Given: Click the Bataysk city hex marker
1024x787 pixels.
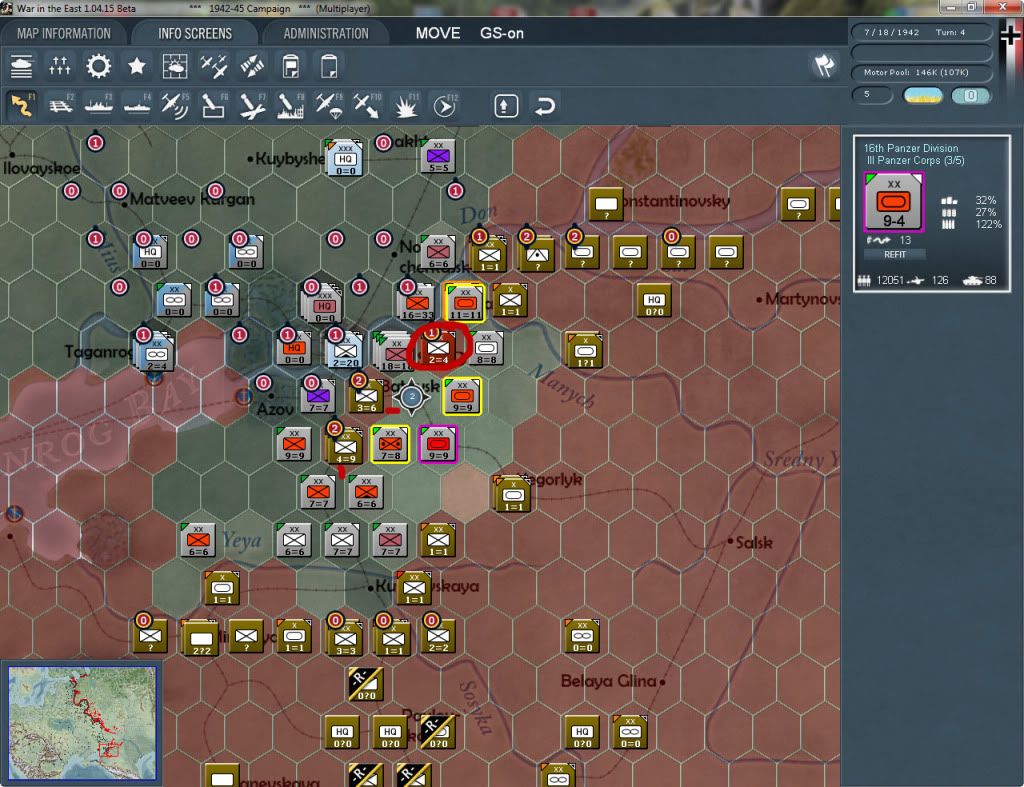Looking at the screenshot, I should pyautogui.click(x=412, y=396).
